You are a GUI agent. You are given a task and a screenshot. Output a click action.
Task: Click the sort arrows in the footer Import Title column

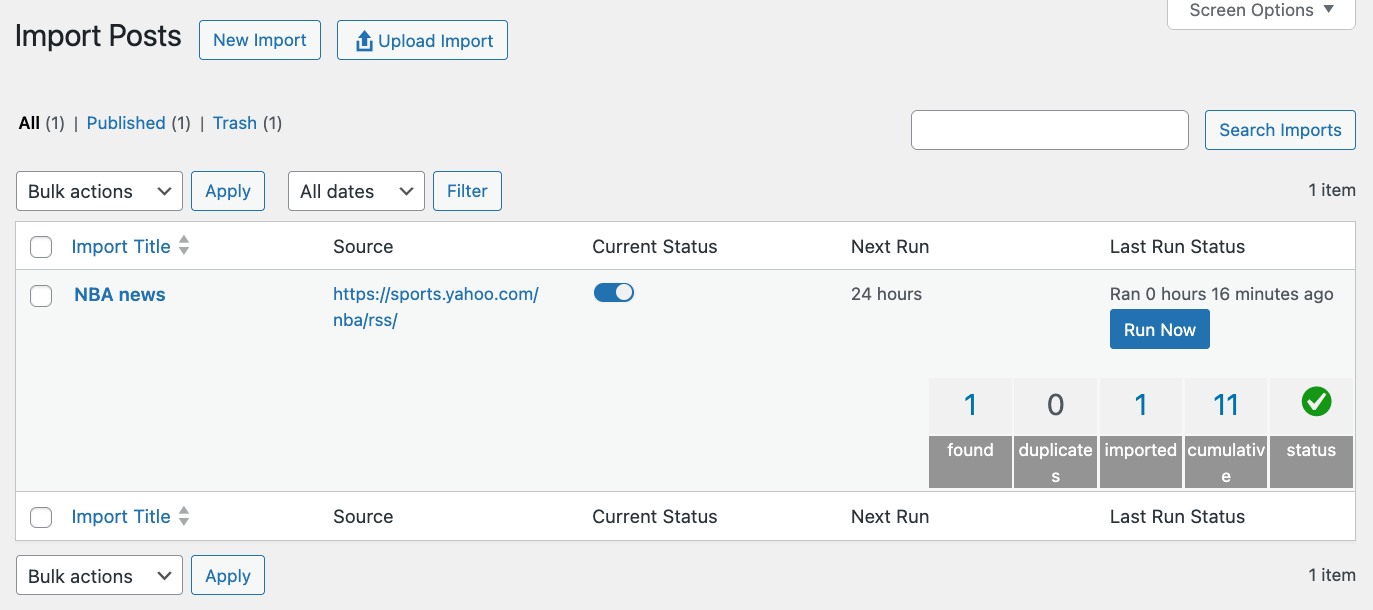point(184,515)
